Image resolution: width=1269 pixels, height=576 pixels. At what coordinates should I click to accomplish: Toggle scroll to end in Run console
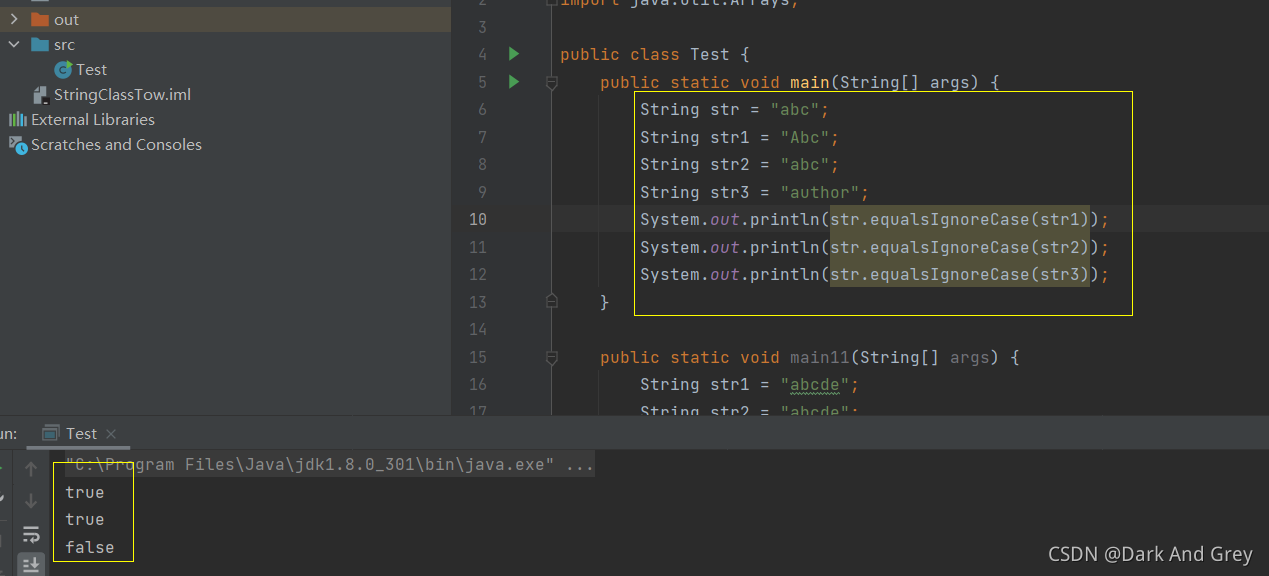point(31,565)
